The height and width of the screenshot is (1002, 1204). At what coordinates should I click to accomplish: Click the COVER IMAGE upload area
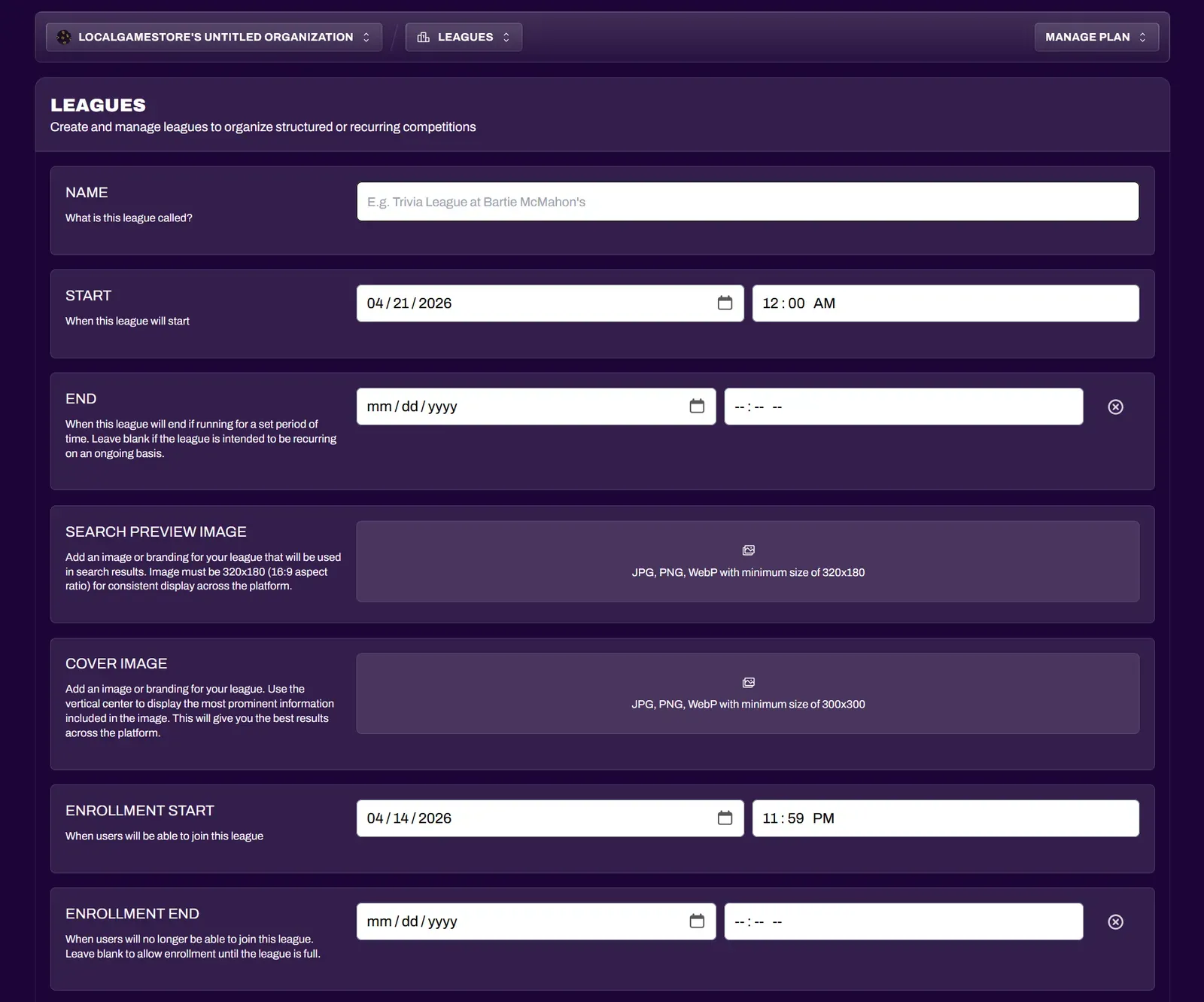click(748, 693)
